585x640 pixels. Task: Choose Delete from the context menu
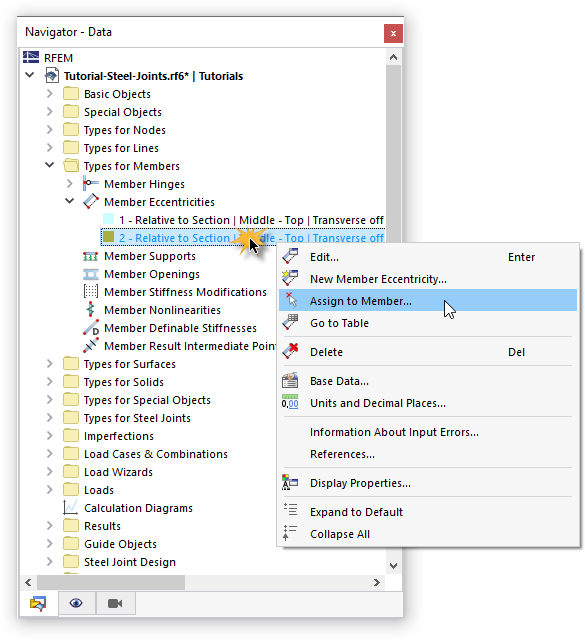click(x=427, y=351)
